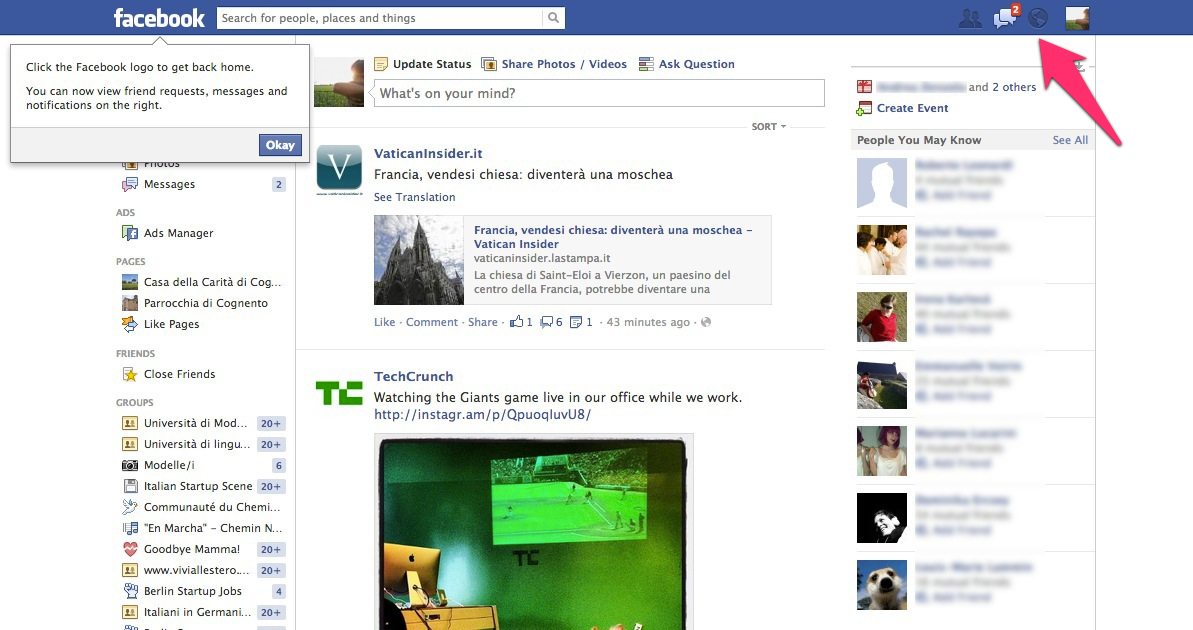Click the Close Friends star icon

pos(130,374)
